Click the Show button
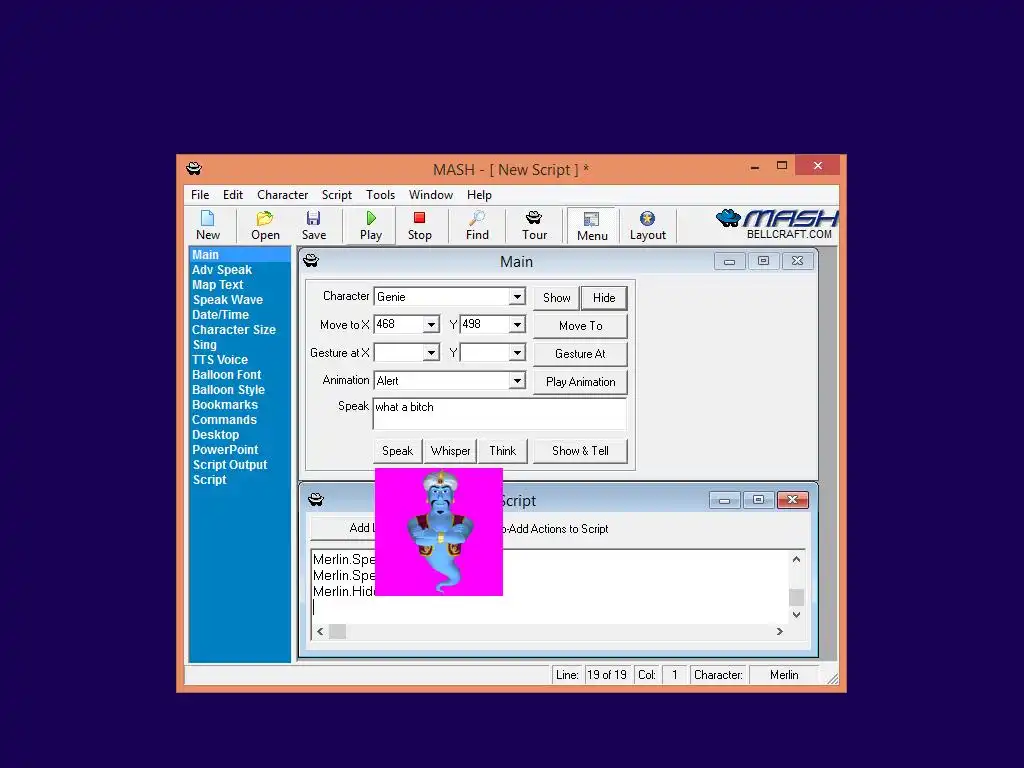1024x768 pixels. [556, 298]
